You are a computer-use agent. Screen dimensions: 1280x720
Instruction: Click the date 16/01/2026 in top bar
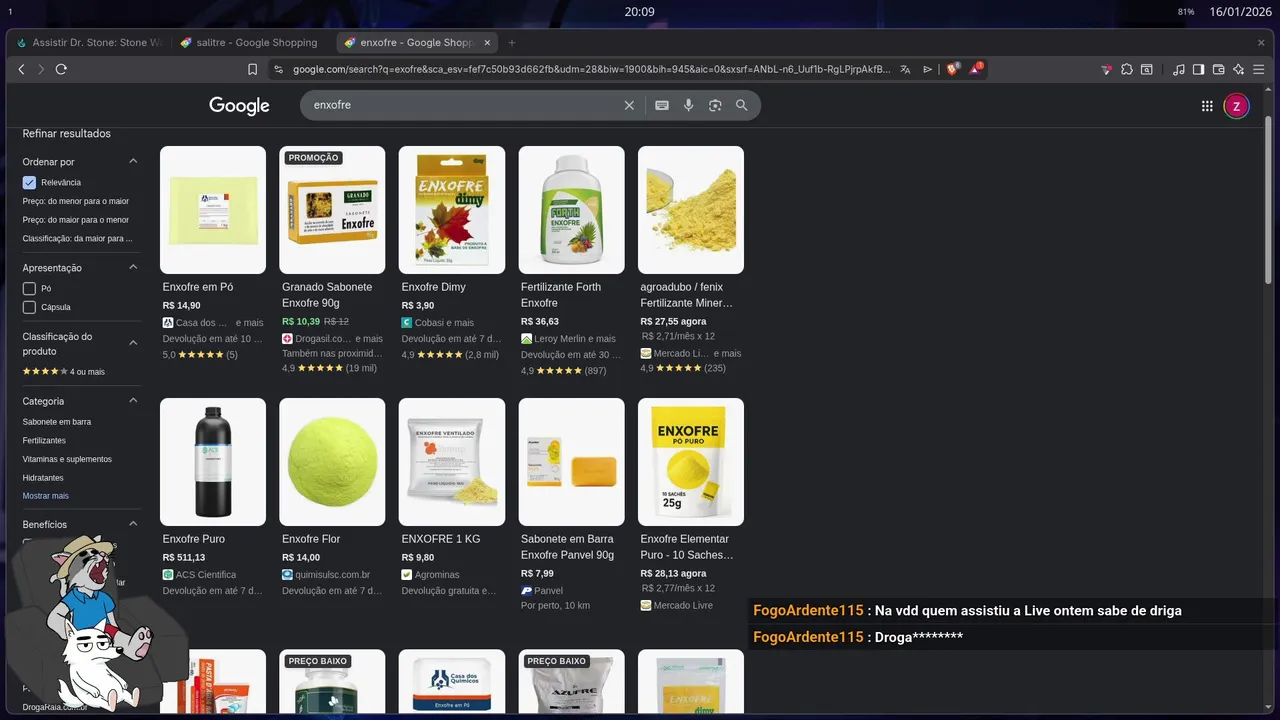pos(1240,12)
